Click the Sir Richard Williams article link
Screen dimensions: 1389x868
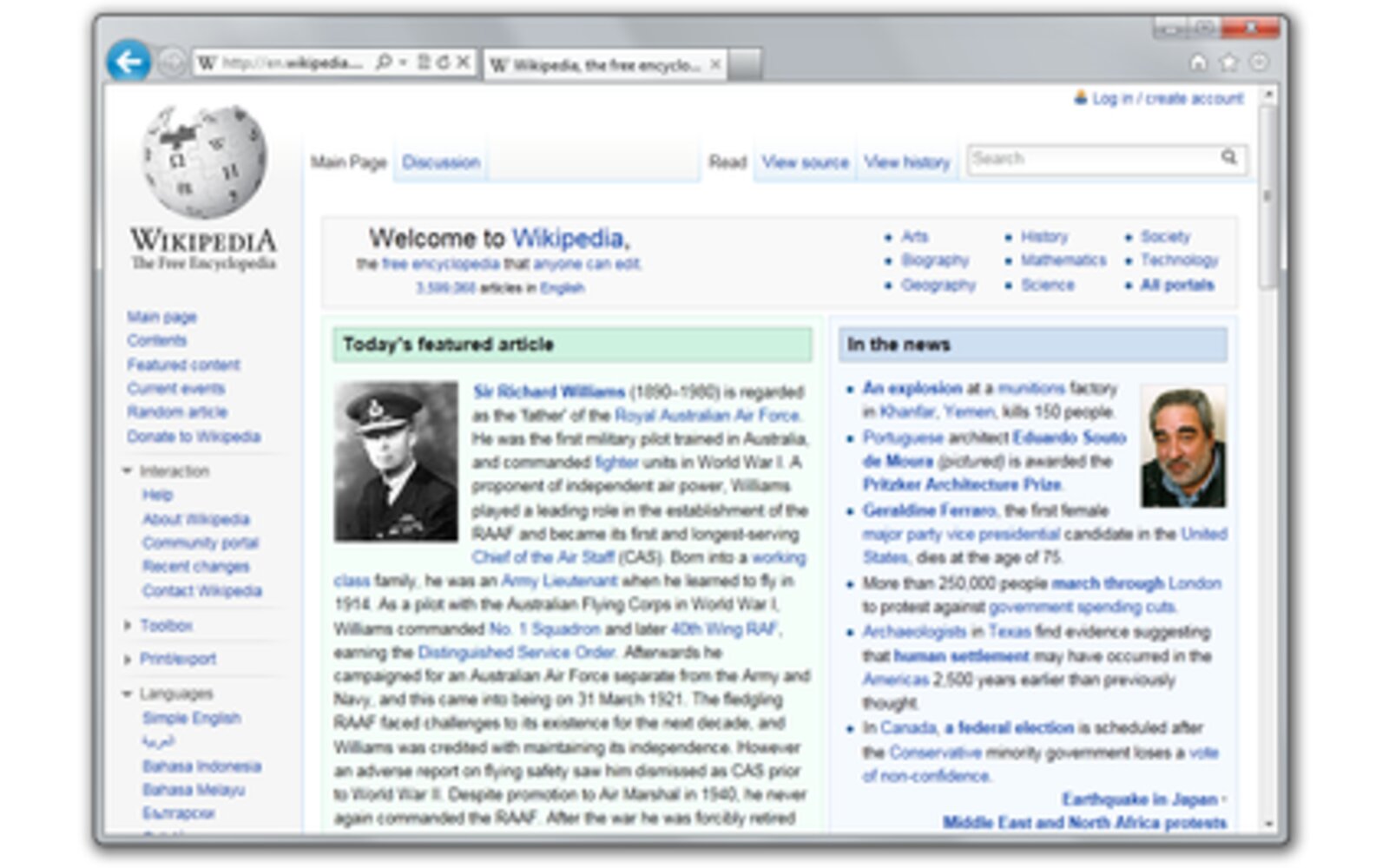point(549,391)
